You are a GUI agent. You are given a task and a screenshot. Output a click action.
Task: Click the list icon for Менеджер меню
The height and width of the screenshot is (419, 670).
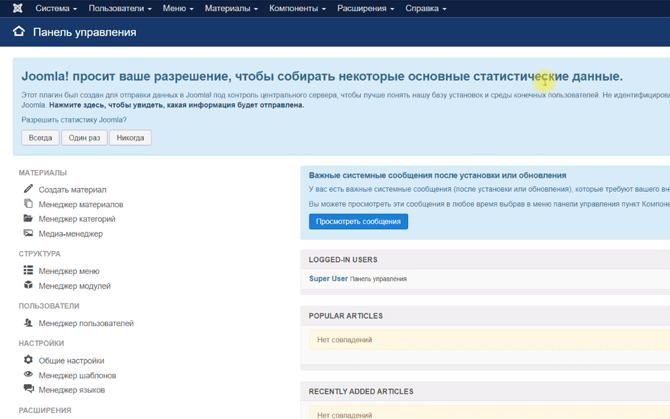28,271
